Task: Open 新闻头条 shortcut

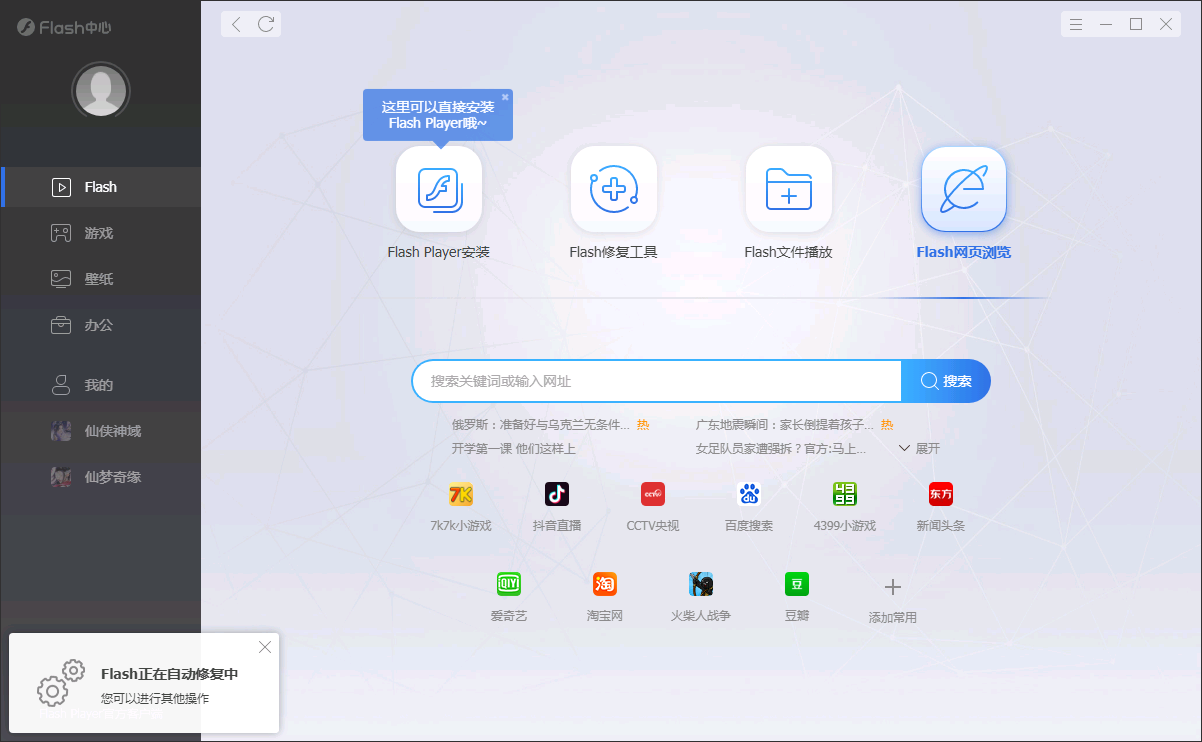Action: point(941,494)
